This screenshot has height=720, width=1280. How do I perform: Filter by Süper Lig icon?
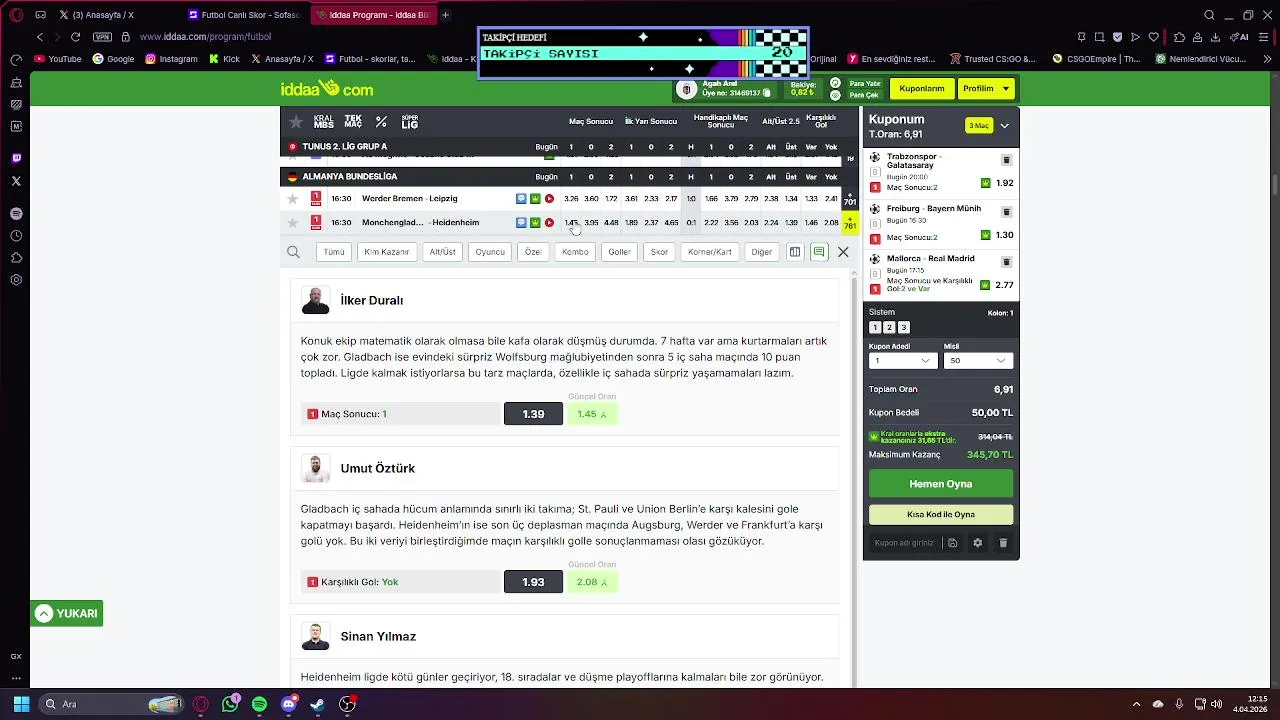[410, 122]
